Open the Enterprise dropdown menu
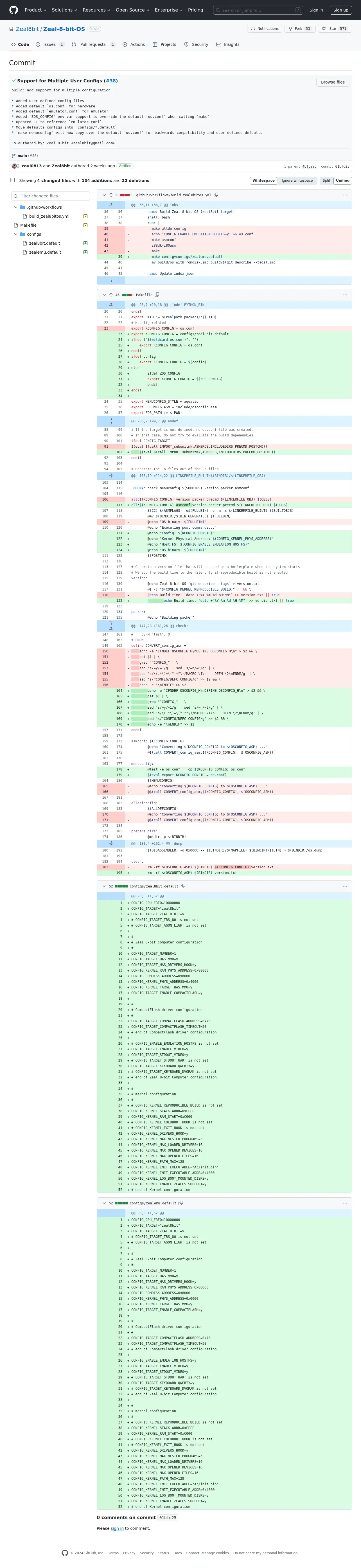Screen dimensions: 361x1568 click(x=169, y=10)
